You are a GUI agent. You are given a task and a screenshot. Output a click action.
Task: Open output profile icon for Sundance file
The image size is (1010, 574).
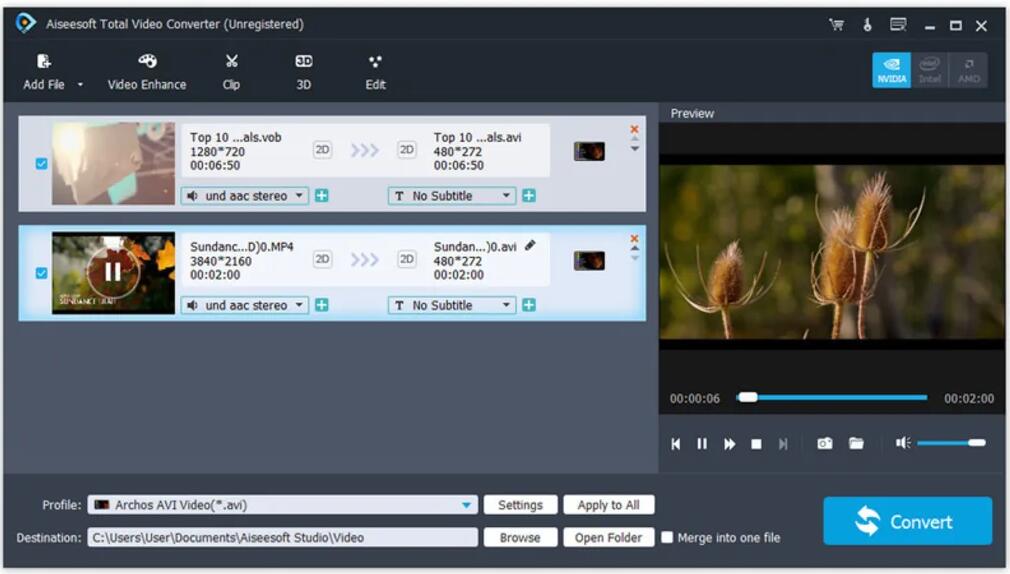(589, 261)
